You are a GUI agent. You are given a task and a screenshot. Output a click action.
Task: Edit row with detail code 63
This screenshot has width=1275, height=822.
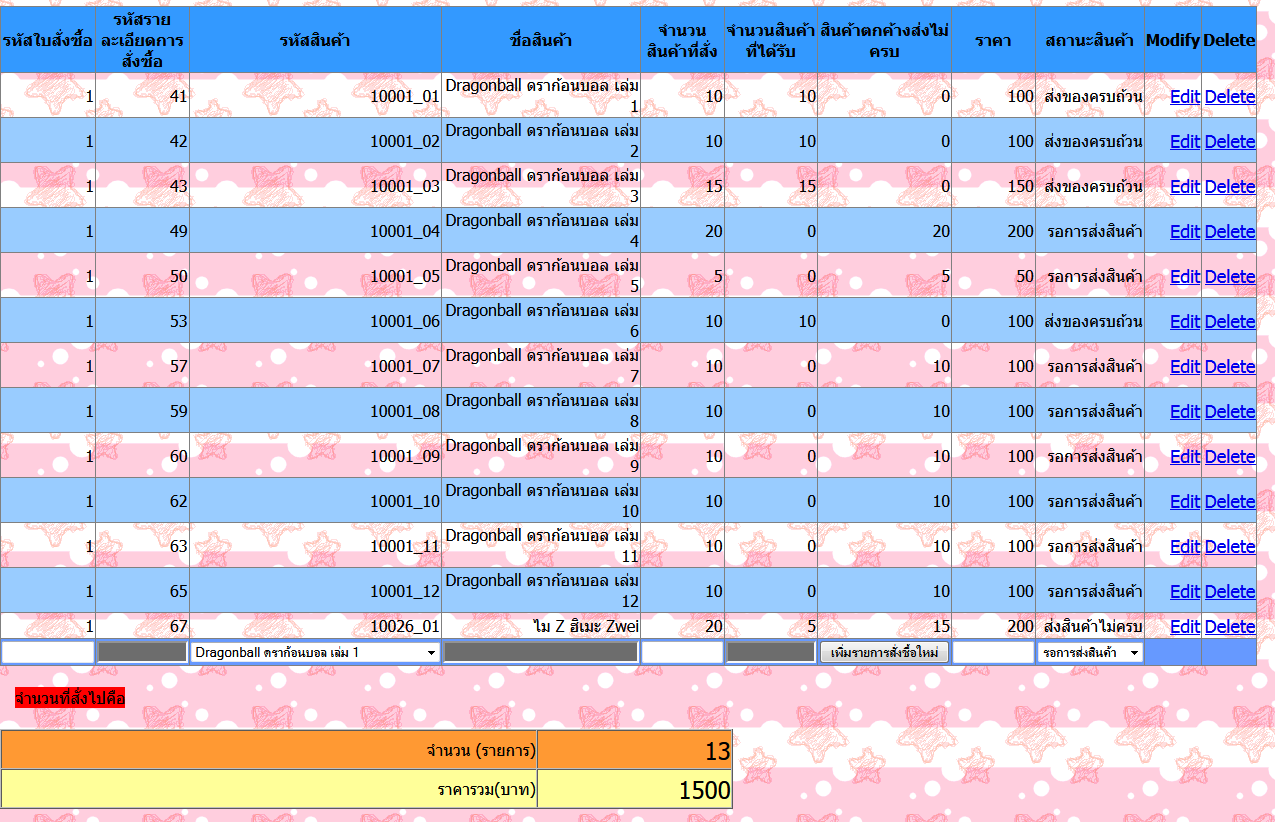pyautogui.click(x=1185, y=547)
